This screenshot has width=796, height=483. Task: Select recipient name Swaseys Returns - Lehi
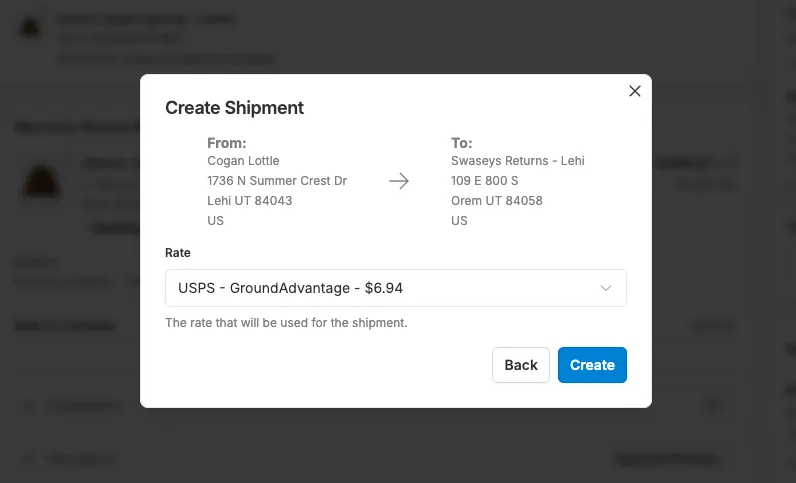pos(517,161)
